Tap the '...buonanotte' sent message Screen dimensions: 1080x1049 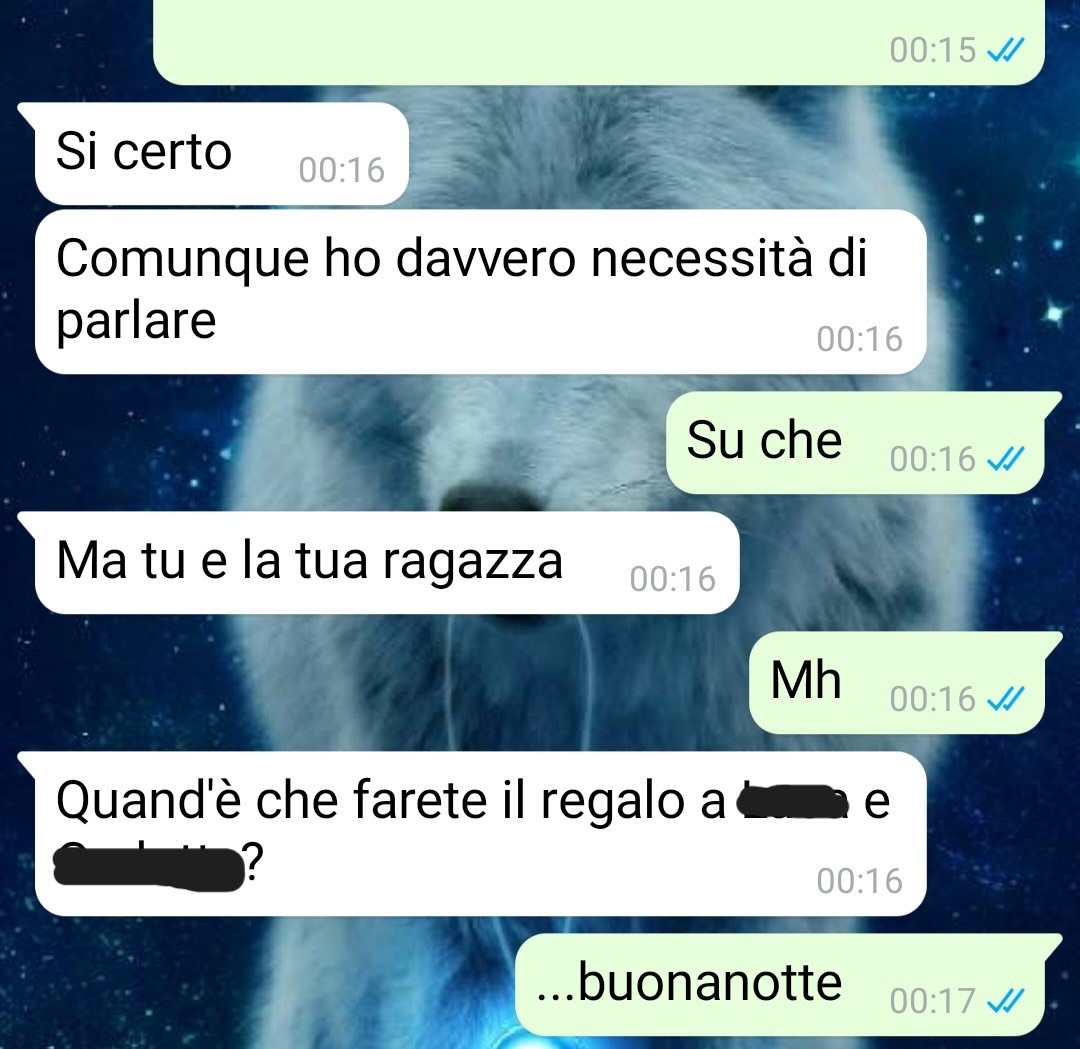tap(780, 984)
